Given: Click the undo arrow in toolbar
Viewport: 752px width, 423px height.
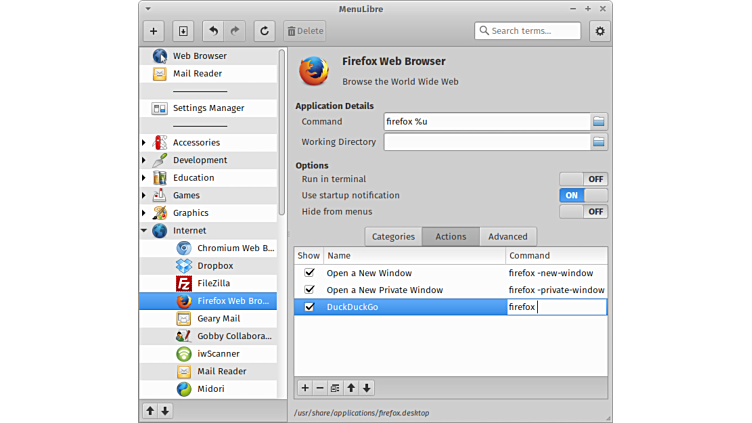Looking at the screenshot, I should click(213, 31).
